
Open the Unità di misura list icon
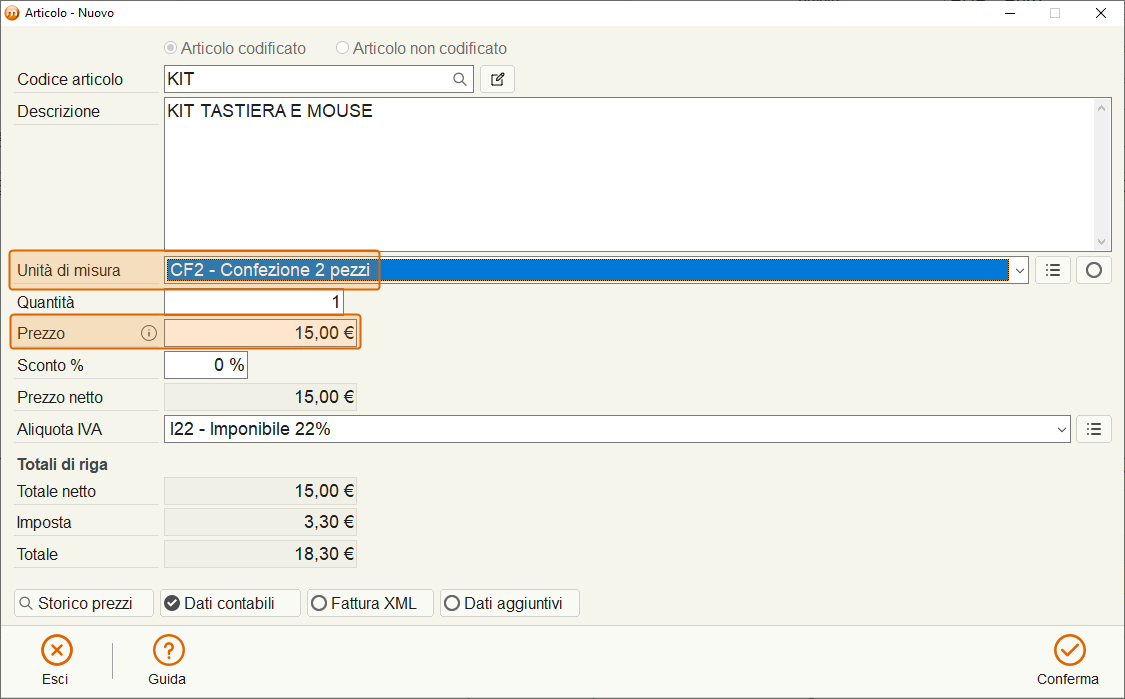(1053, 270)
